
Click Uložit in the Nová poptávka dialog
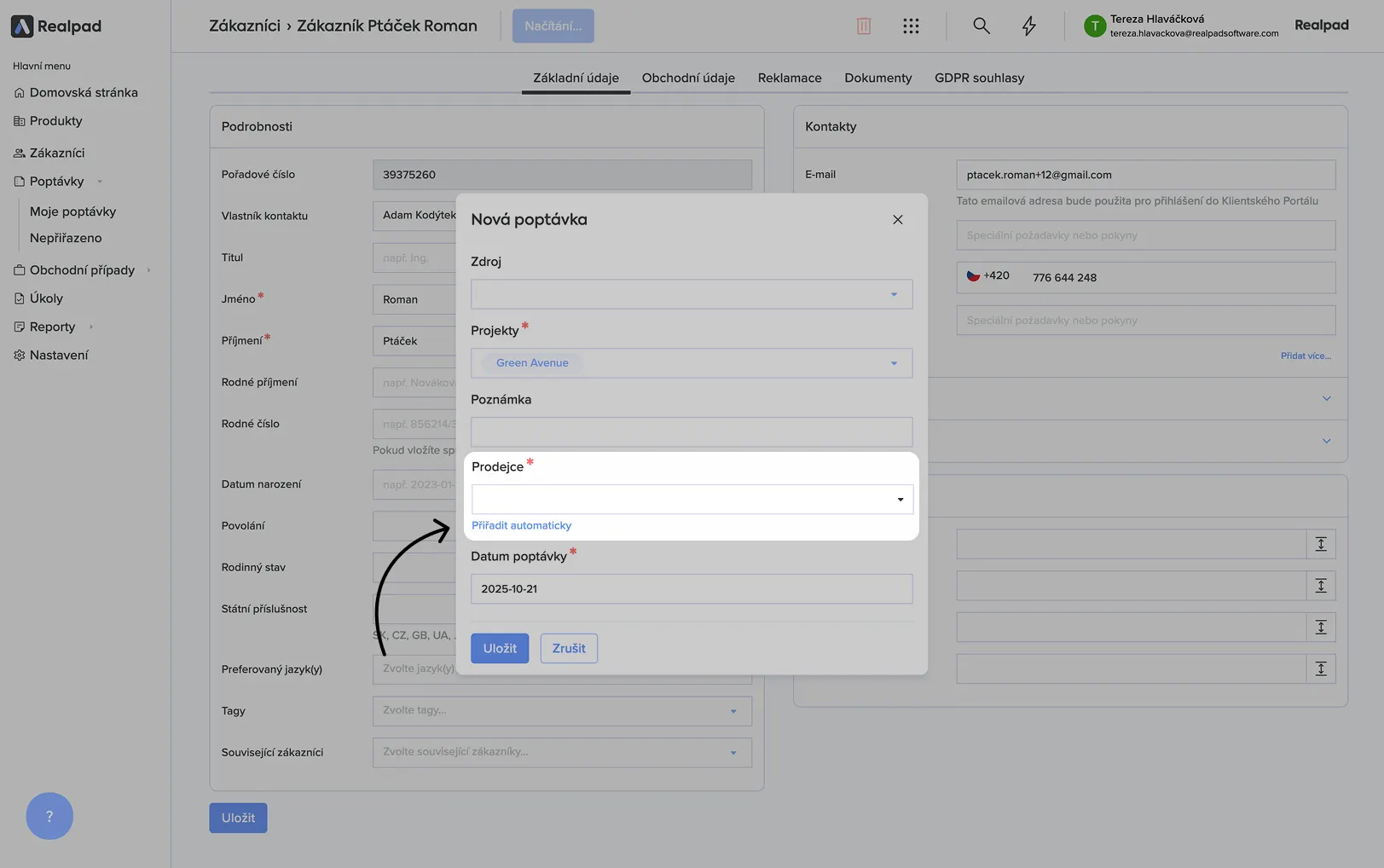pyautogui.click(x=500, y=649)
